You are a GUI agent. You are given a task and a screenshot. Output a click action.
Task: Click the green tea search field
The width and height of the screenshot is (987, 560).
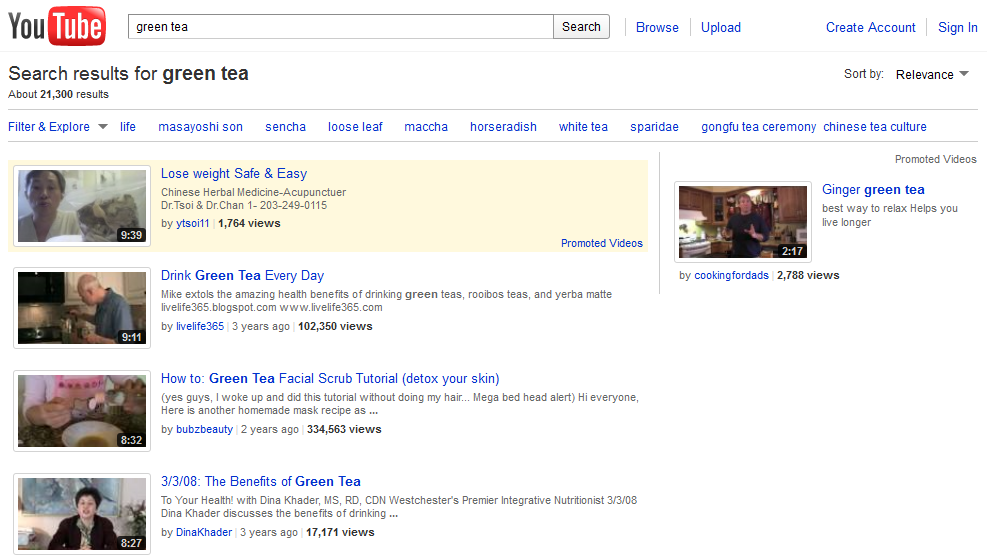click(x=341, y=26)
